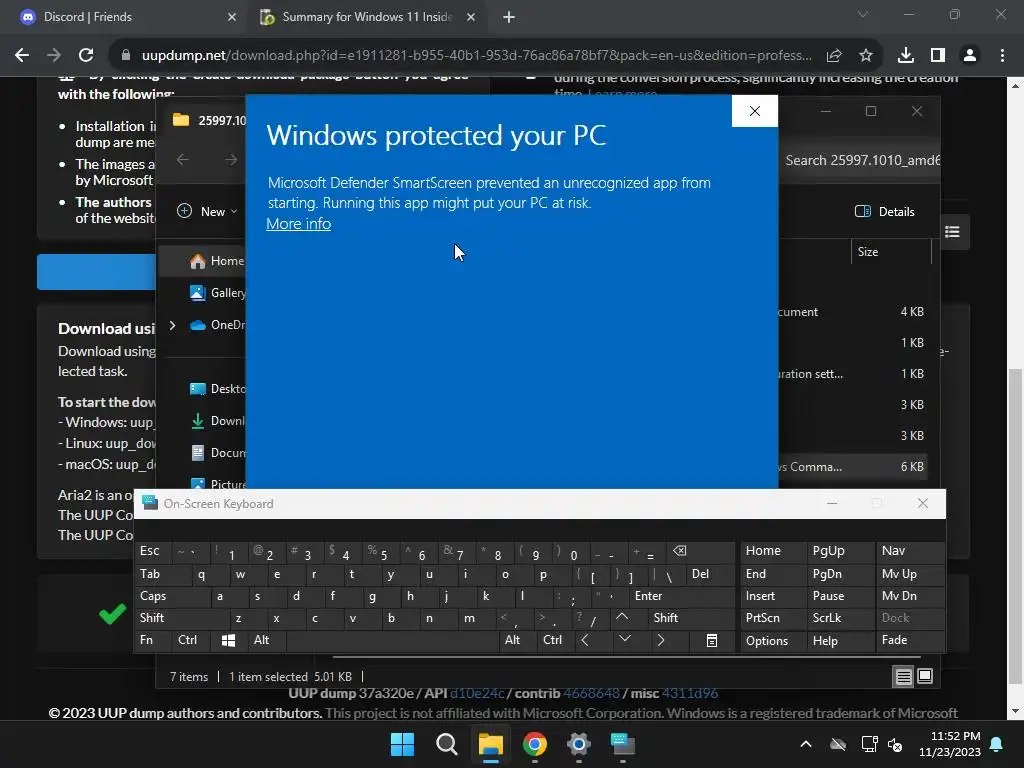Click Nav key on On-Screen Keyboard
The height and width of the screenshot is (768, 1024).
910,551
